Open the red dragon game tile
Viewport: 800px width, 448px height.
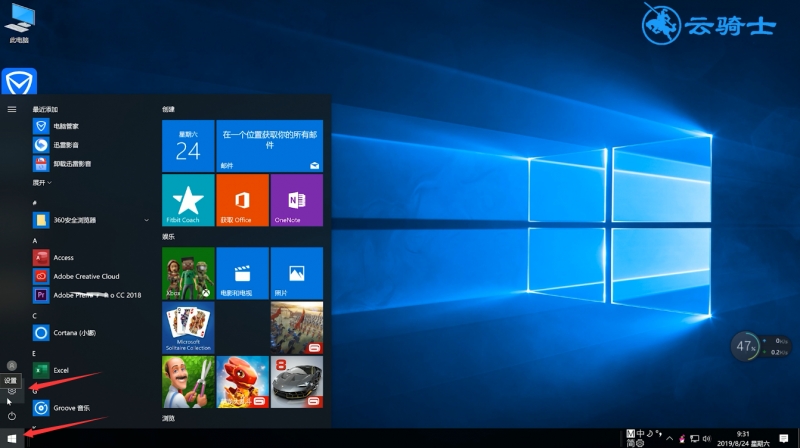pos(242,382)
